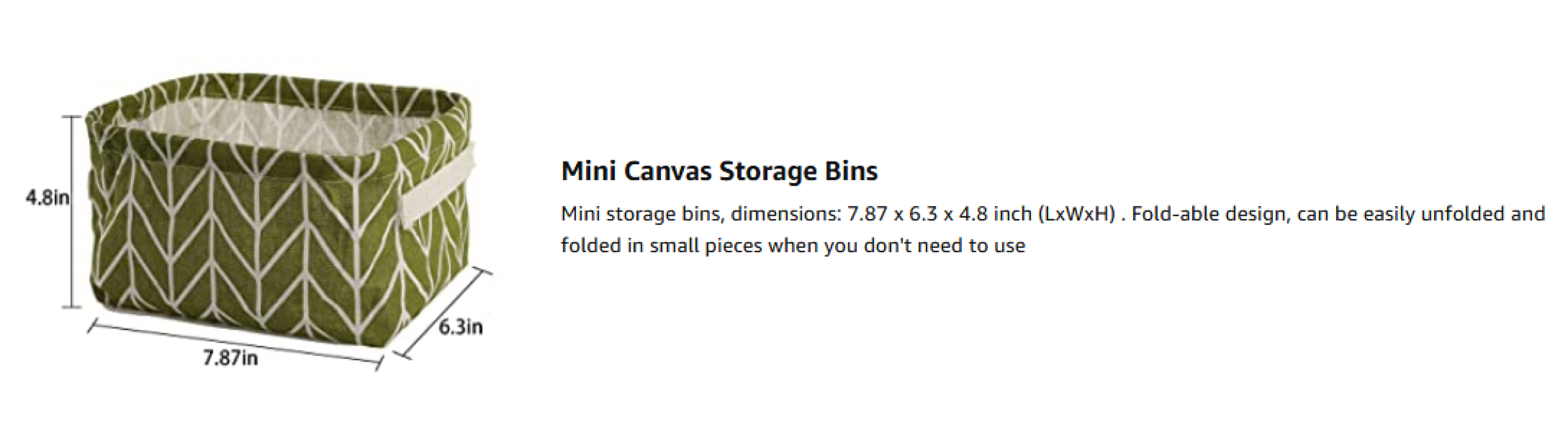1568x441 pixels.
Task: Click the '7.87 x 6.3 x 4.8 inch' text
Action: 939,214
